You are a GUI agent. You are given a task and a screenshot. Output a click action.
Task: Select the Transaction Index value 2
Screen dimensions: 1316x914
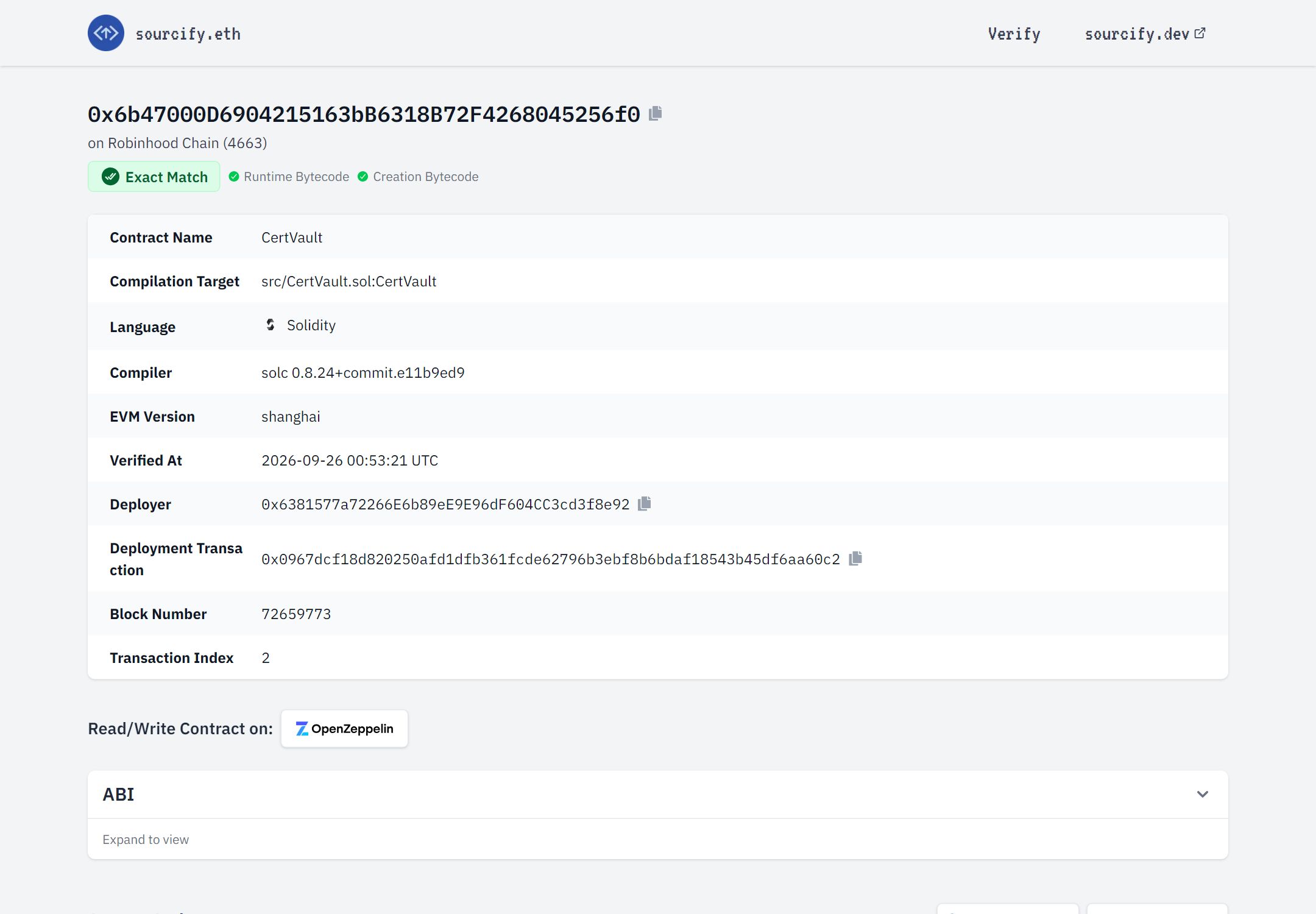click(x=266, y=658)
